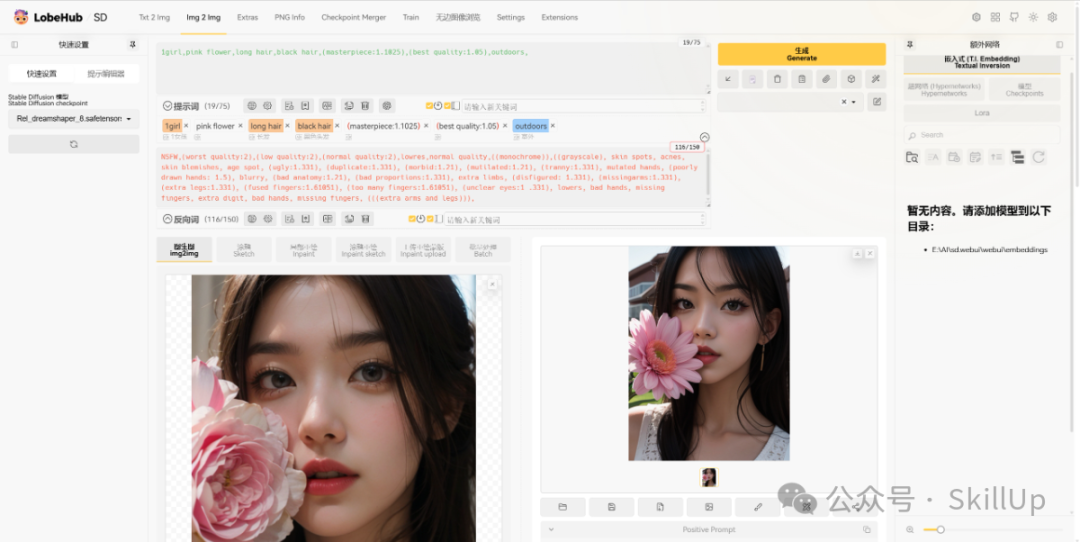This screenshot has height=542, width=1080.
Task: Switch to the Extras tab
Action: pos(247,17)
